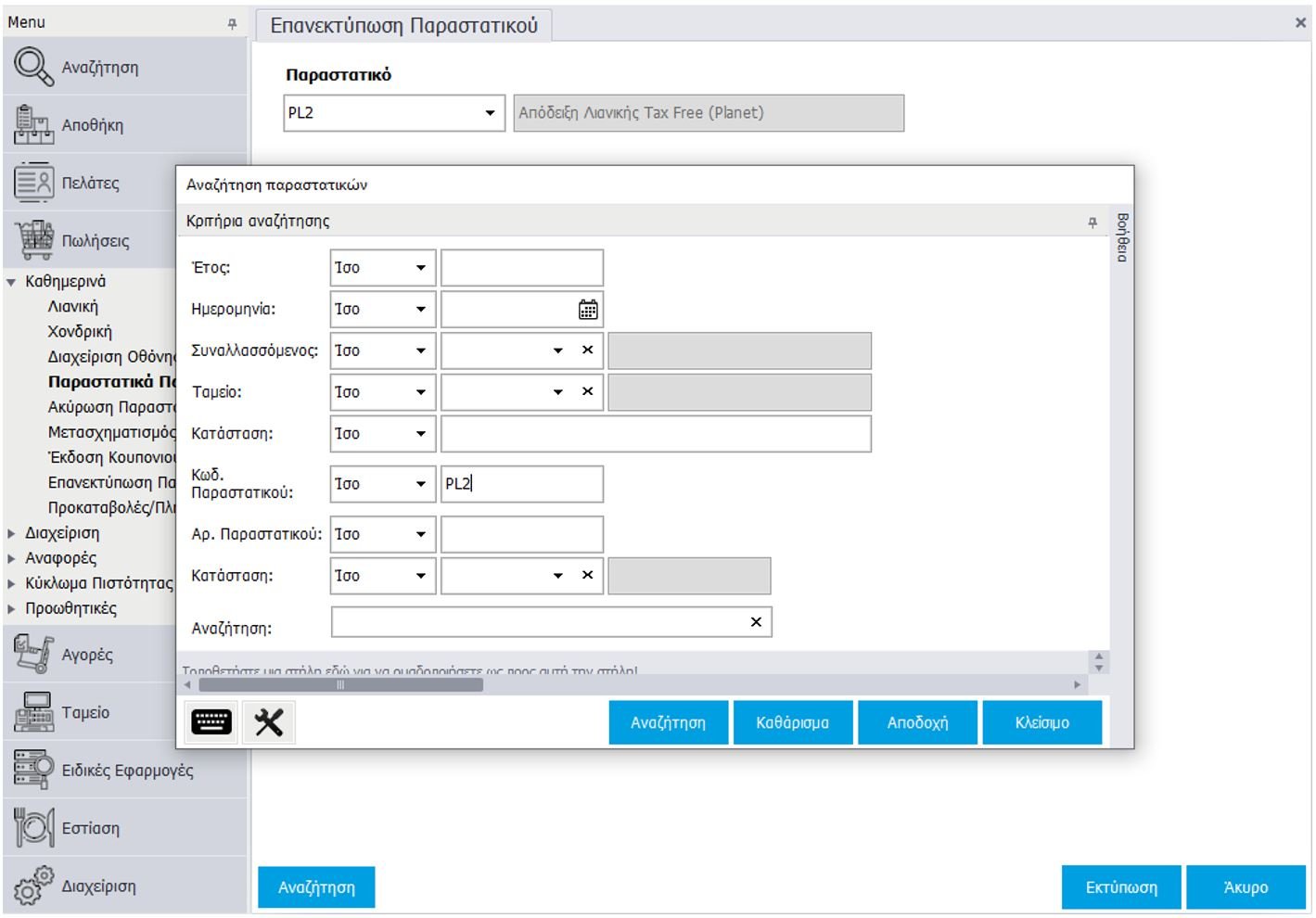
Task: Open the Αγορές purchases section
Action: (x=87, y=655)
